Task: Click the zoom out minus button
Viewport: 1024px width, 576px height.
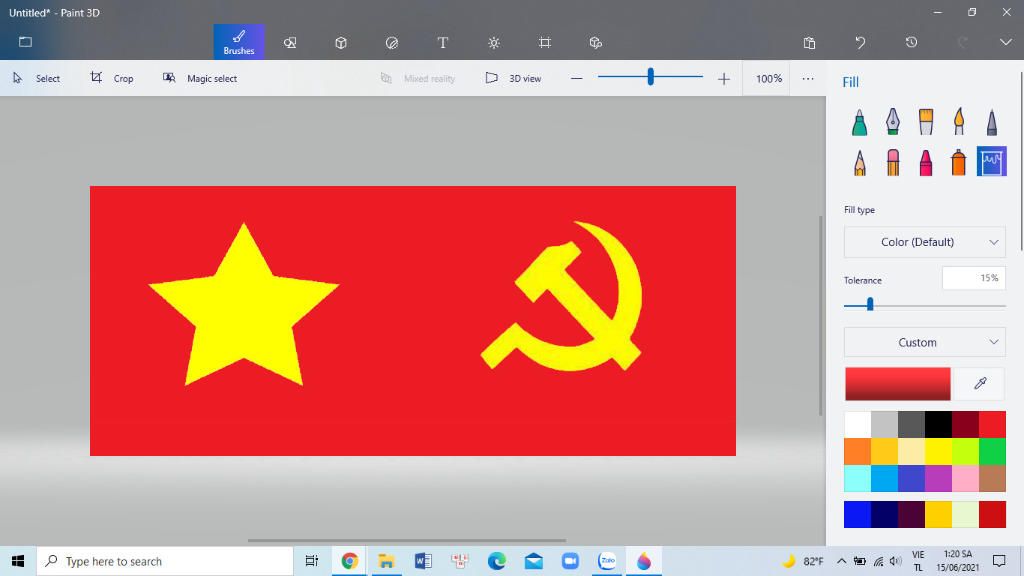Action: pyautogui.click(x=576, y=78)
